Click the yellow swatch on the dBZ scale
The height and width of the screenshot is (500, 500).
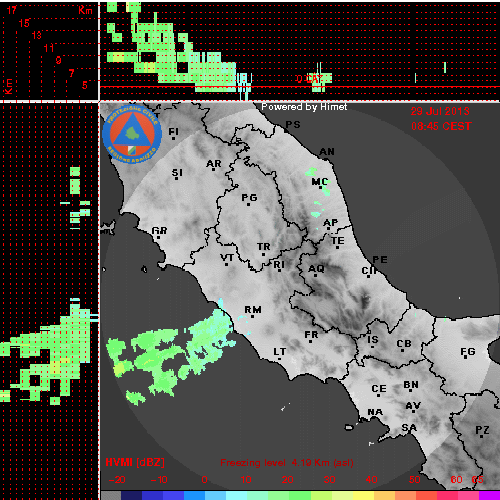tap(364, 495)
